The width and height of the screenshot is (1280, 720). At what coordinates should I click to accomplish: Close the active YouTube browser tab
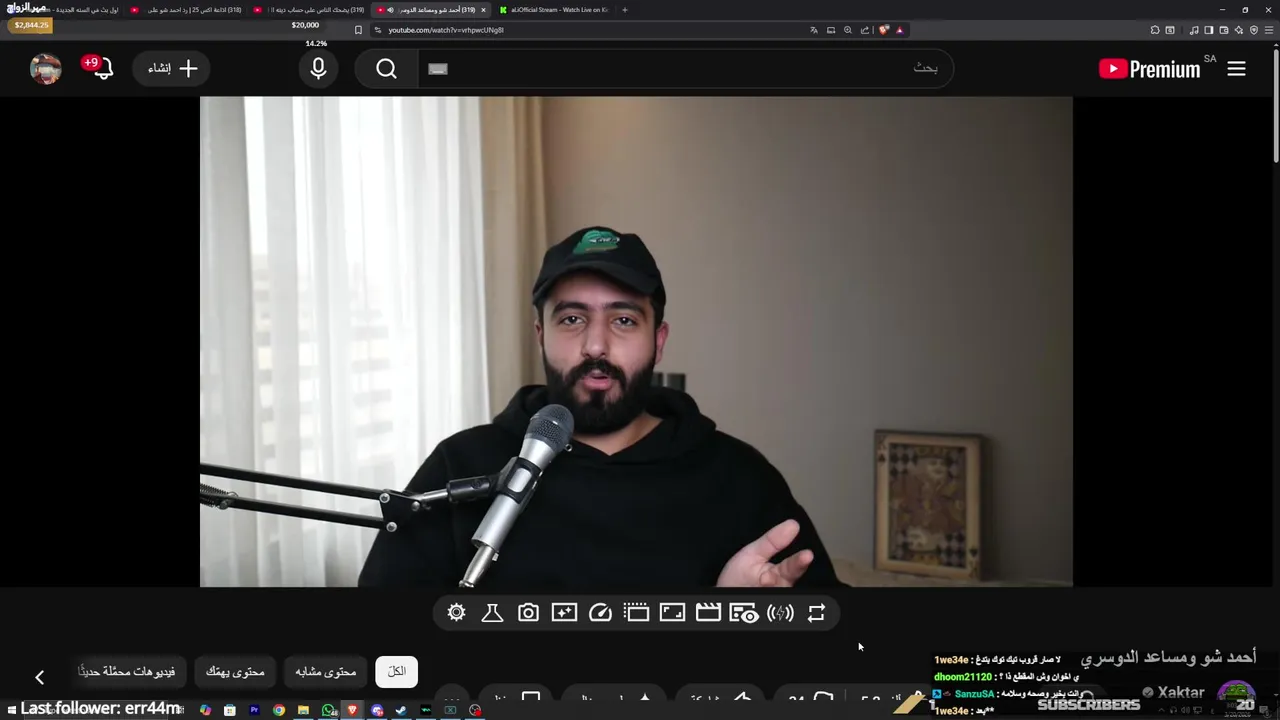click(x=483, y=10)
